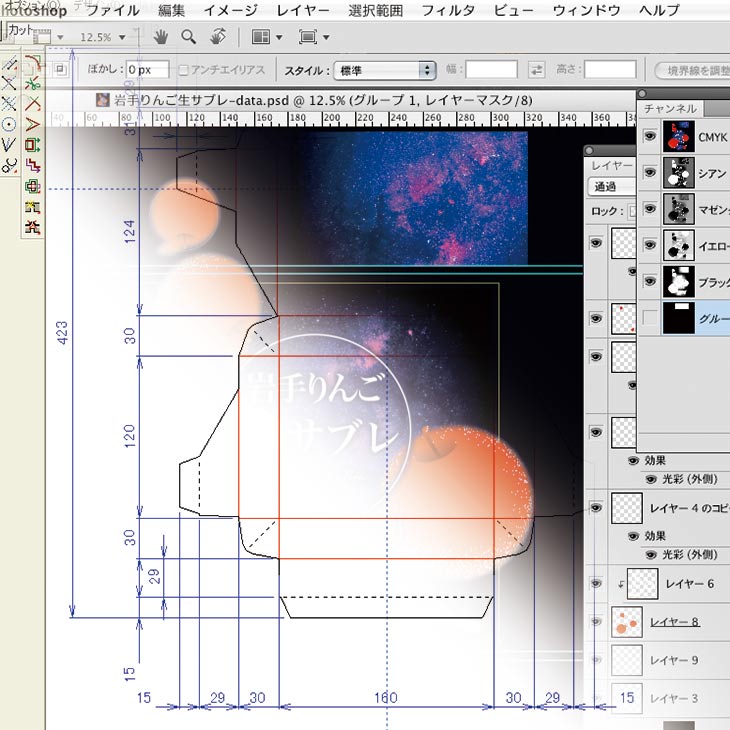Toggle 光彩 (外側) effect under レイヤー 4 のコピー
Image resolution: width=730 pixels, height=730 pixels.
(x=650, y=555)
